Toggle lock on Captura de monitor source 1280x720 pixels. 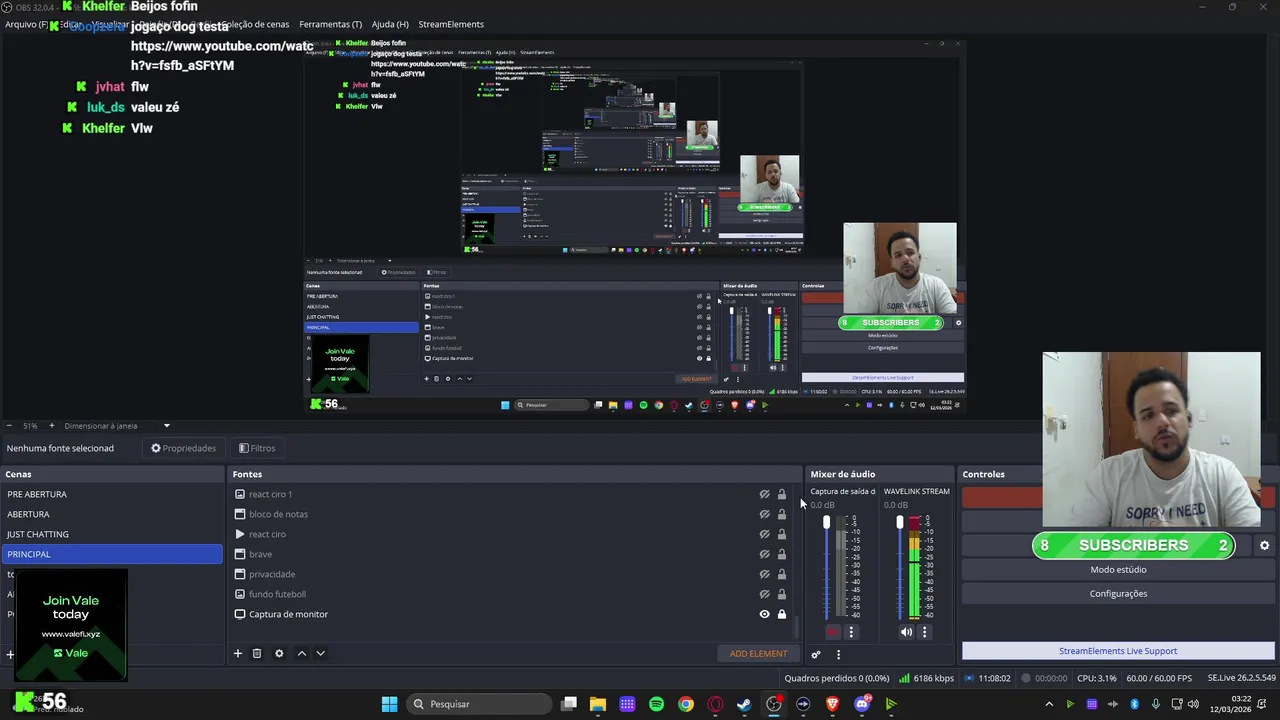(x=782, y=614)
